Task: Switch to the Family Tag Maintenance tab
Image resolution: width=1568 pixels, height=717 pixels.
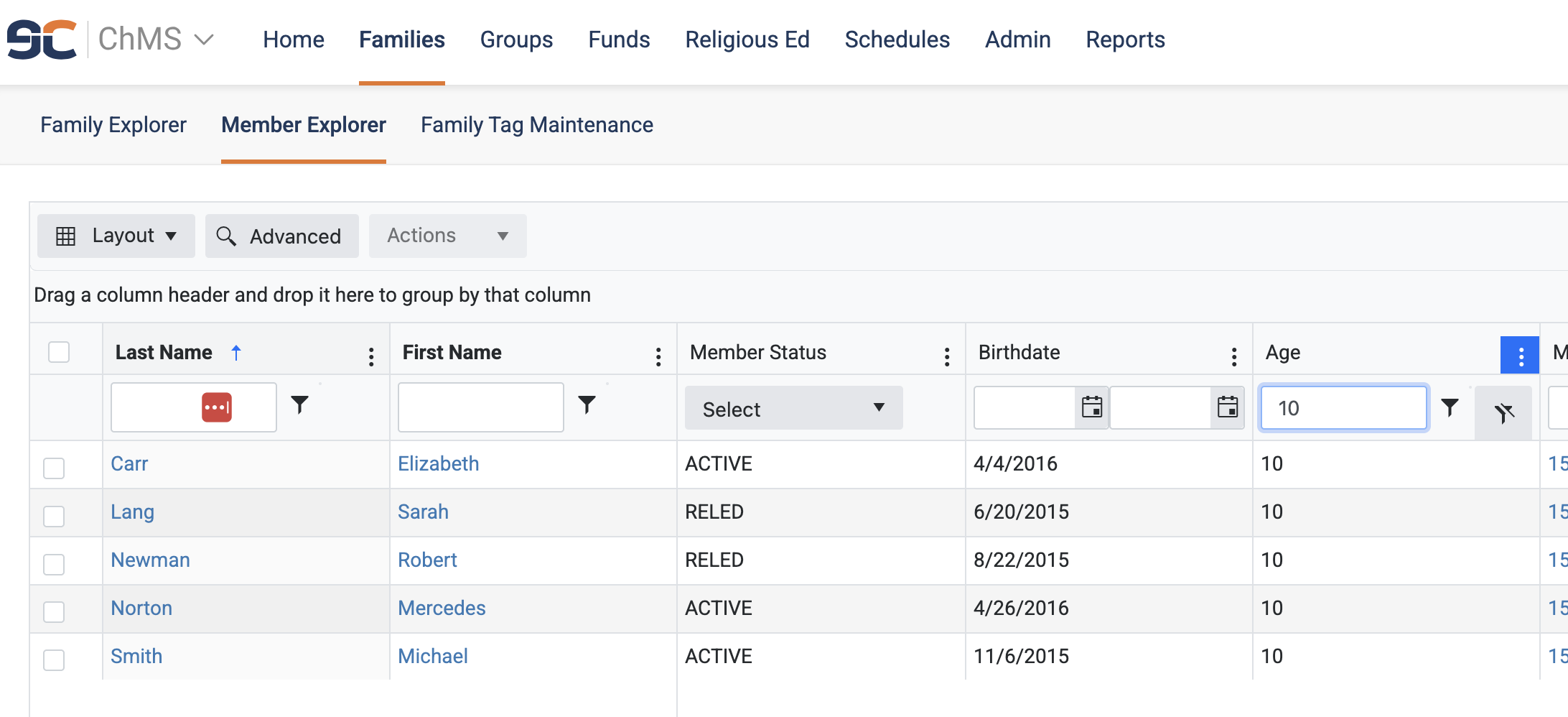Action: 537,125
